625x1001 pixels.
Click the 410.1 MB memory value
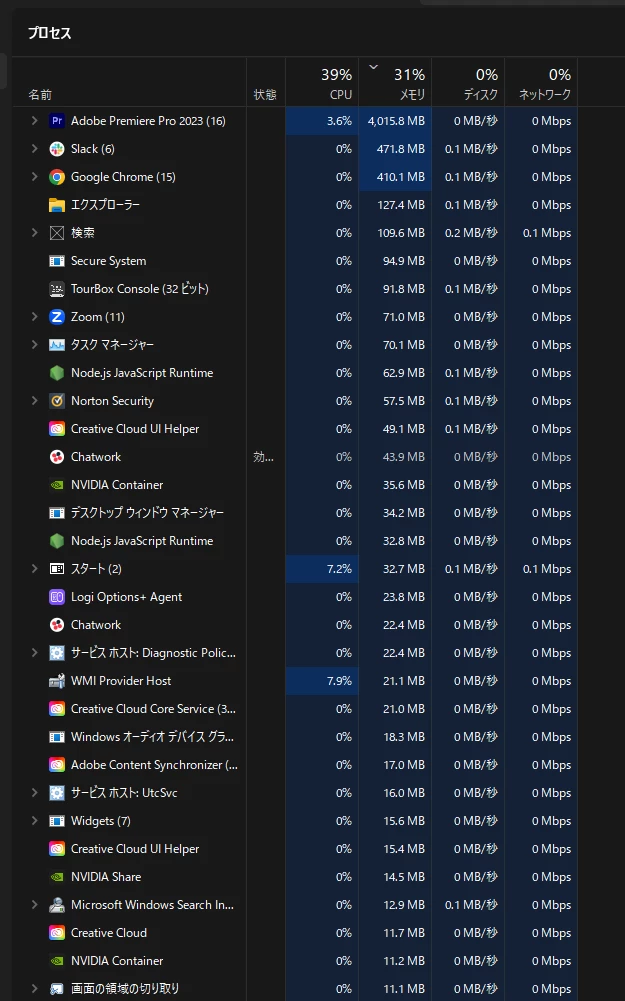(x=401, y=177)
